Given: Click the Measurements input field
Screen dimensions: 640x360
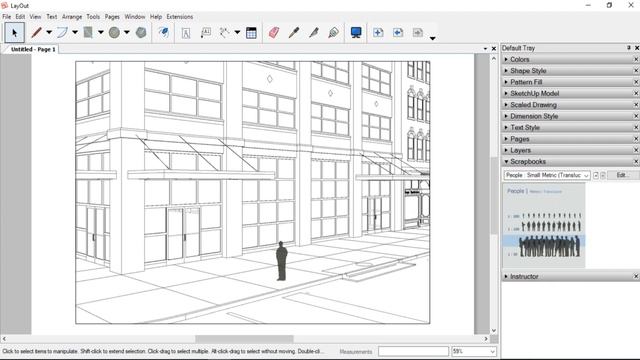Looking at the screenshot, I should coord(413,351).
